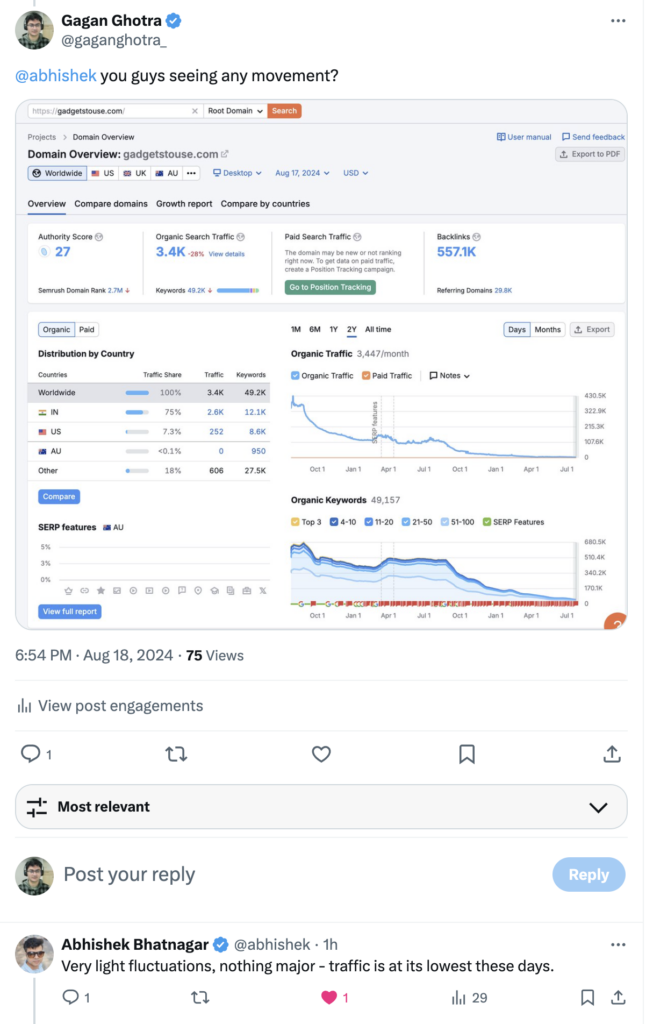646x1024 pixels.
Task: Switch to the Growth report tab
Action: (184, 204)
